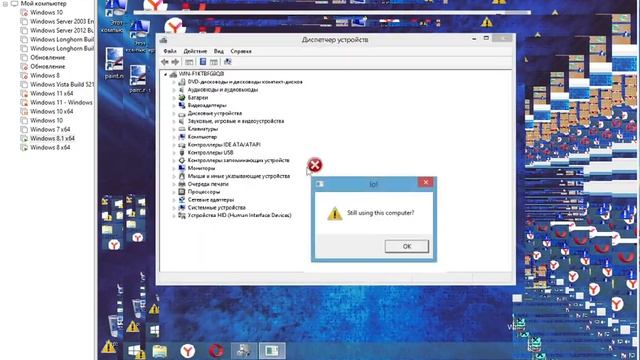Image resolution: width=640 pixels, height=360 pixels.
Task: Select the Видеоадаптеры category icon
Action: click(182, 105)
